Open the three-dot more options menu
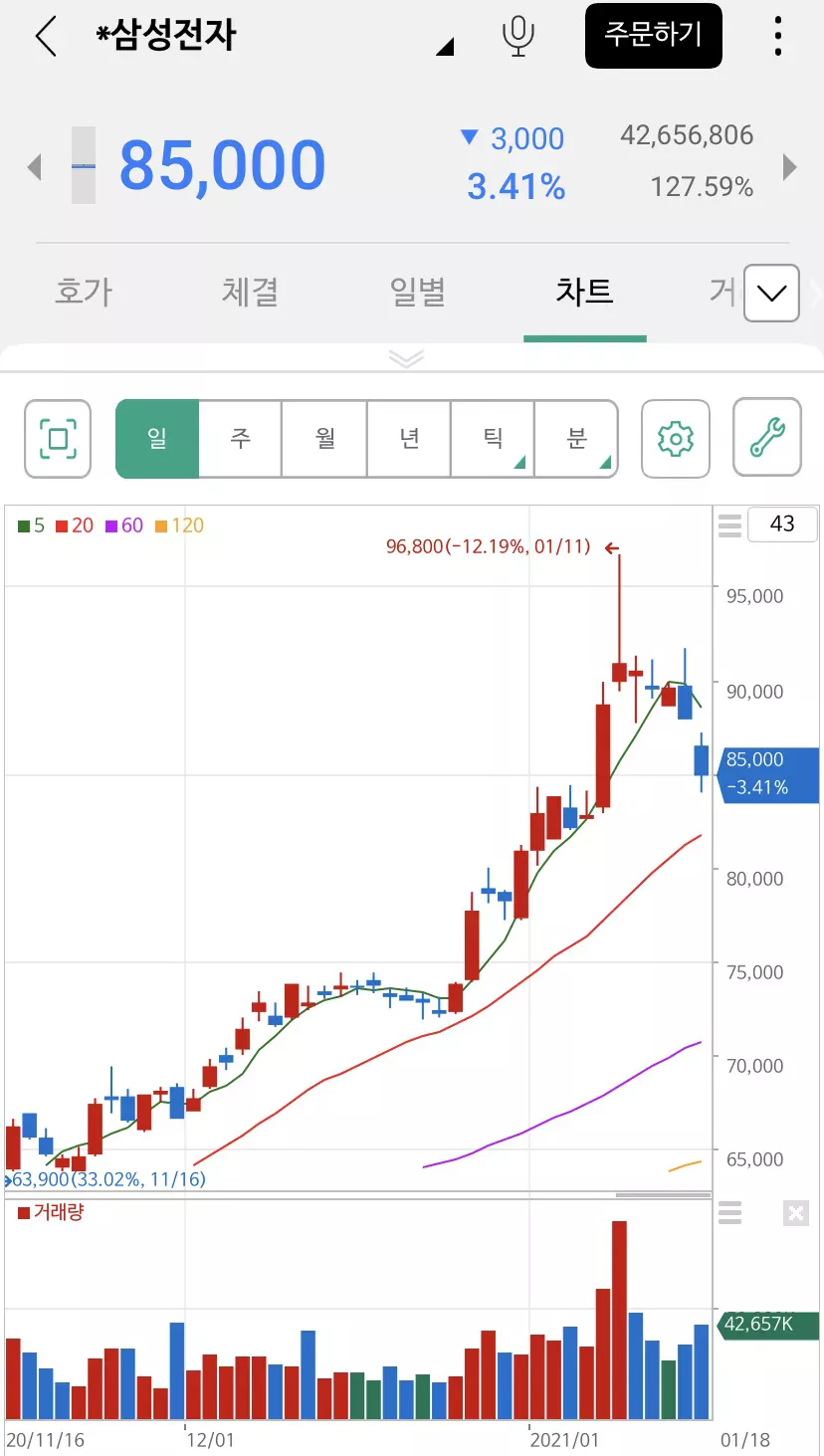The height and width of the screenshot is (1456, 824). tap(778, 36)
